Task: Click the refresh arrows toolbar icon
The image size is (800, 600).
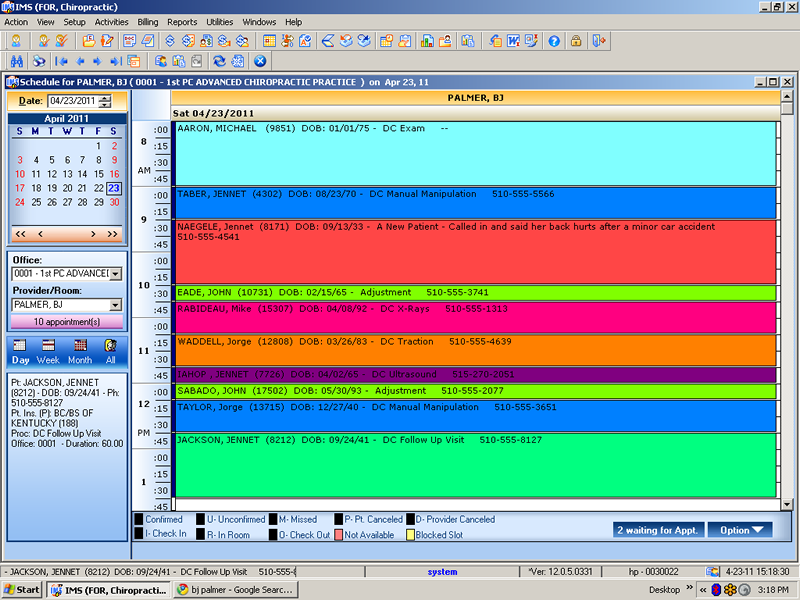Action: click(219, 61)
